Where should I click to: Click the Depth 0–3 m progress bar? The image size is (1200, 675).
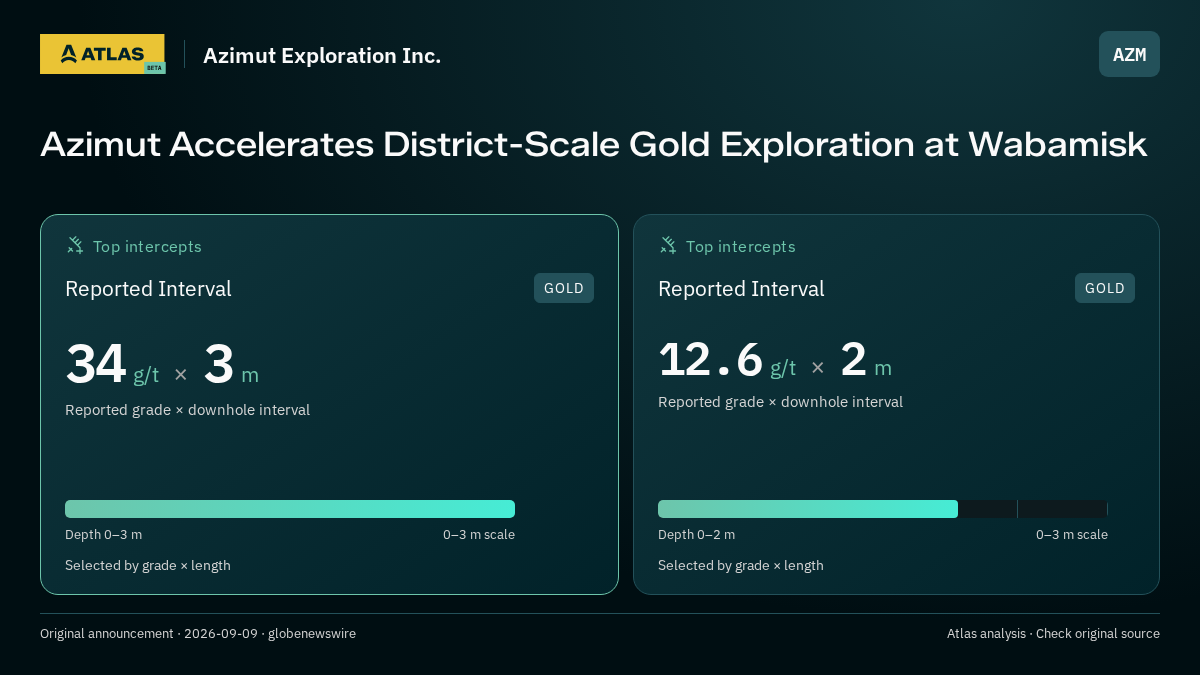click(x=290, y=509)
